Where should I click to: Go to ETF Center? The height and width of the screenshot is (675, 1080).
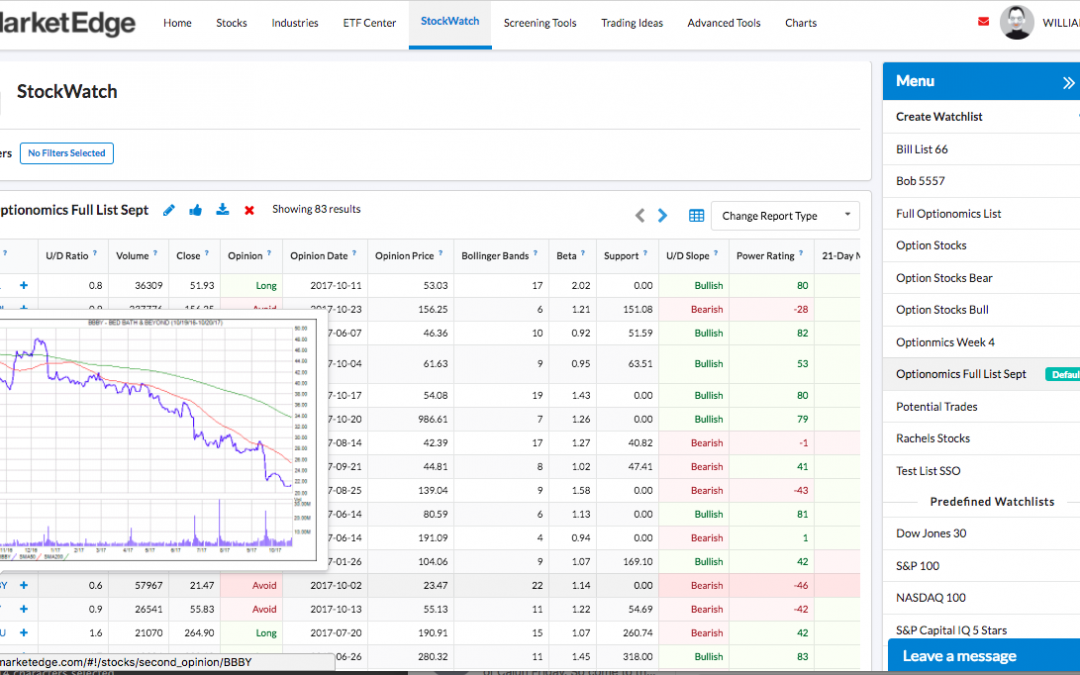click(x=369, y=23)
